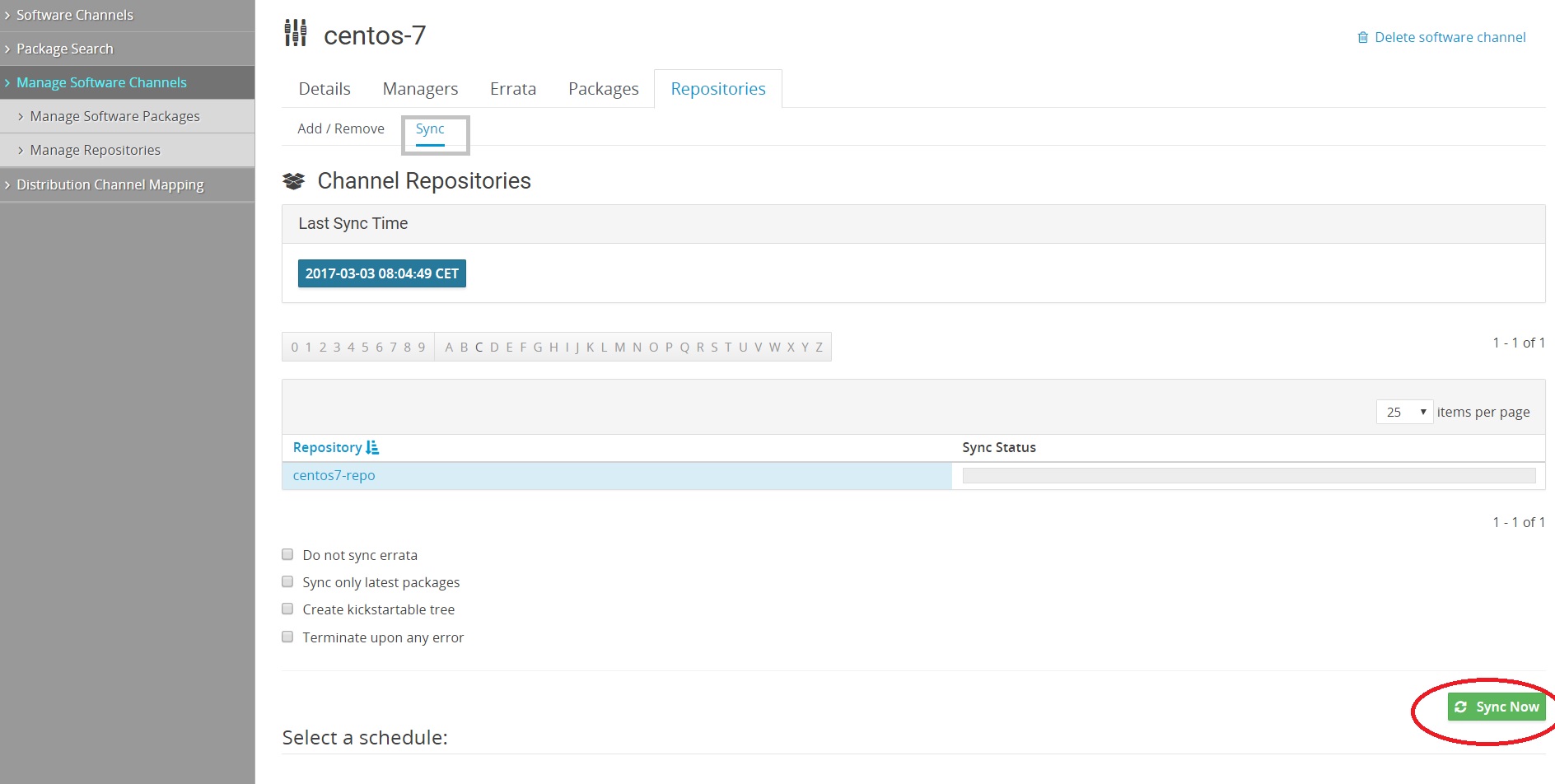Check Sync only latest packages
Screen dimensions: 1555x784
click(x=287, y=581)
